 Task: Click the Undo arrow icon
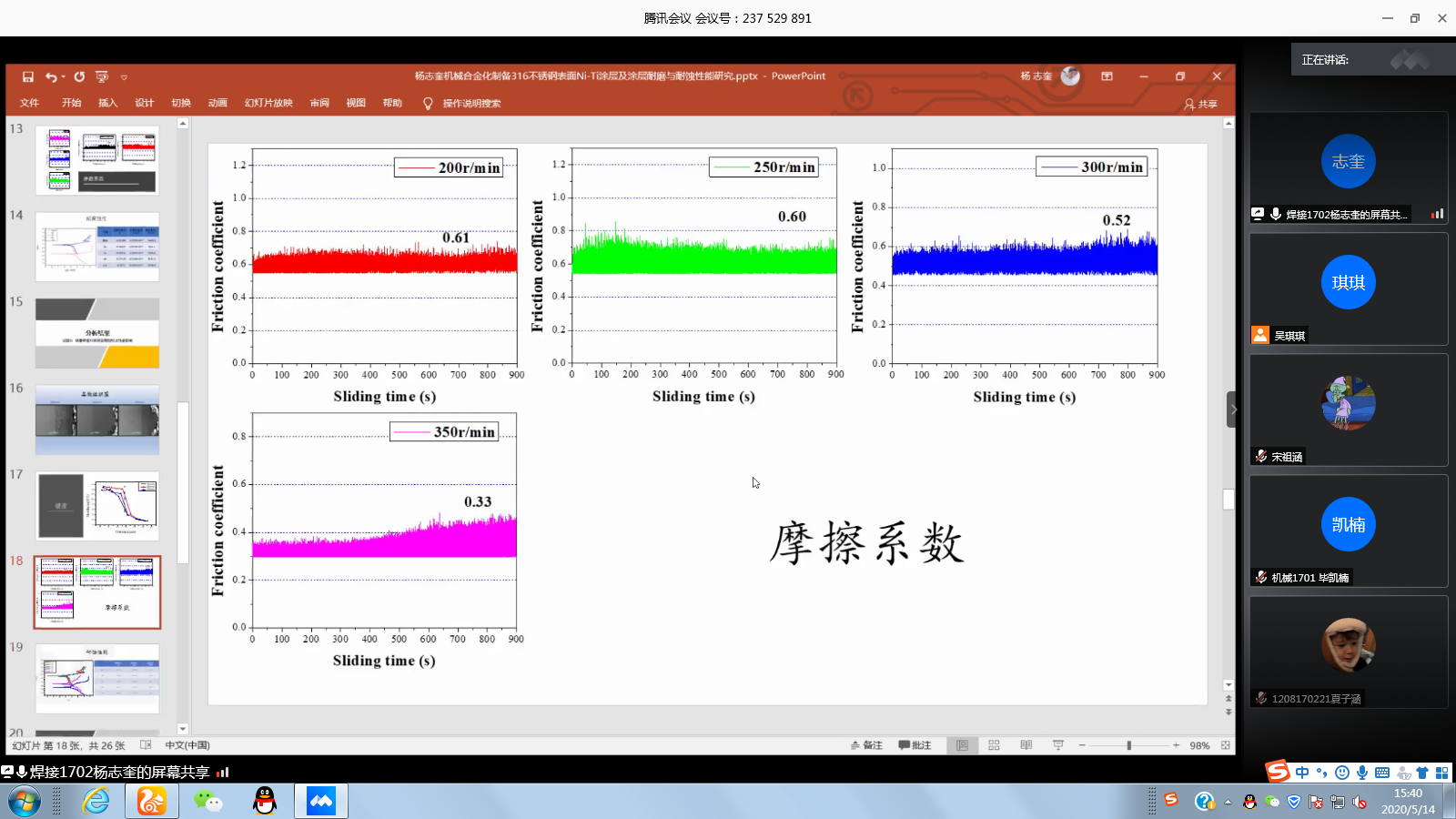(51, 77)
